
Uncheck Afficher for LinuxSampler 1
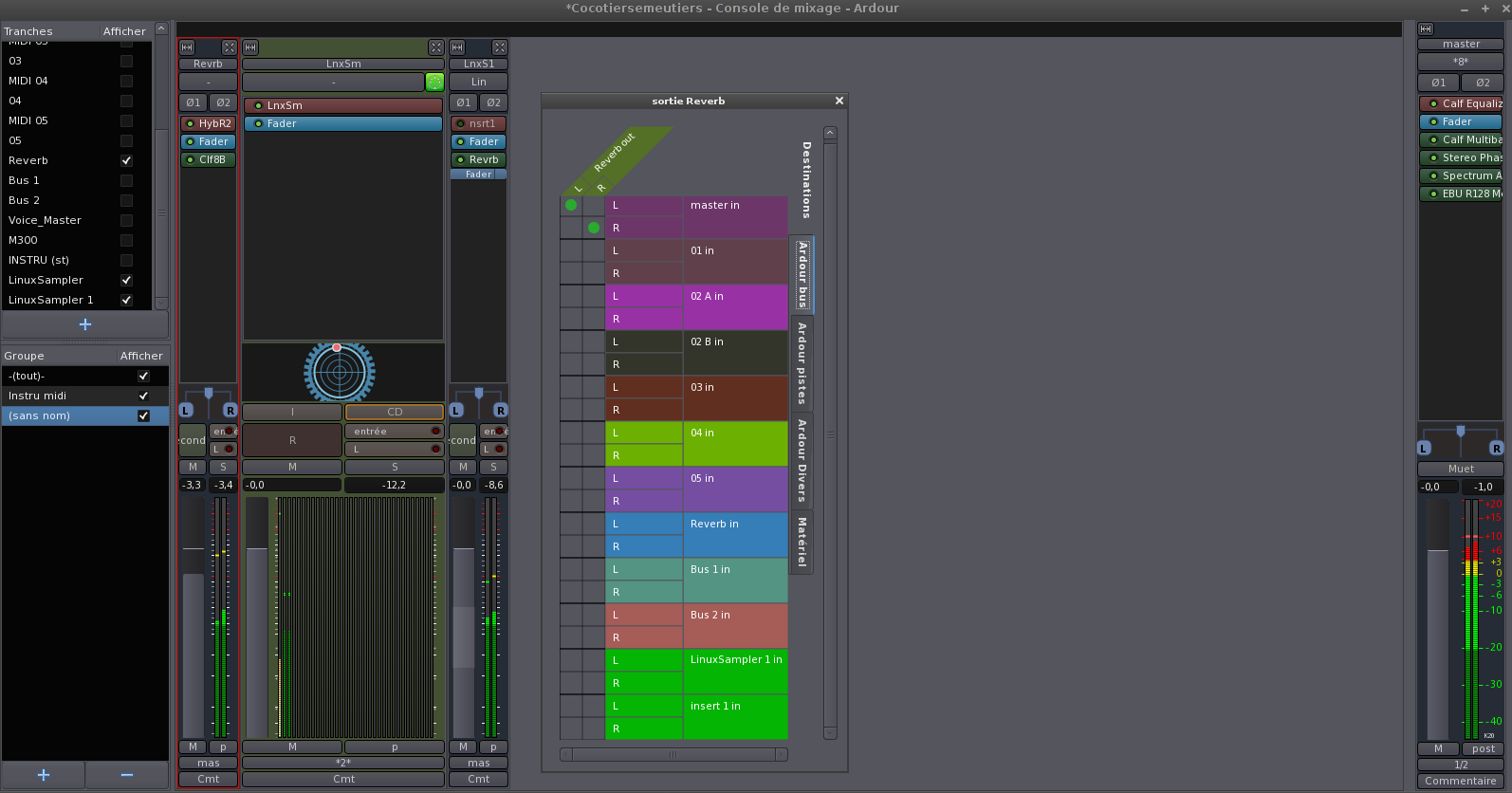(x=126, y=300)
